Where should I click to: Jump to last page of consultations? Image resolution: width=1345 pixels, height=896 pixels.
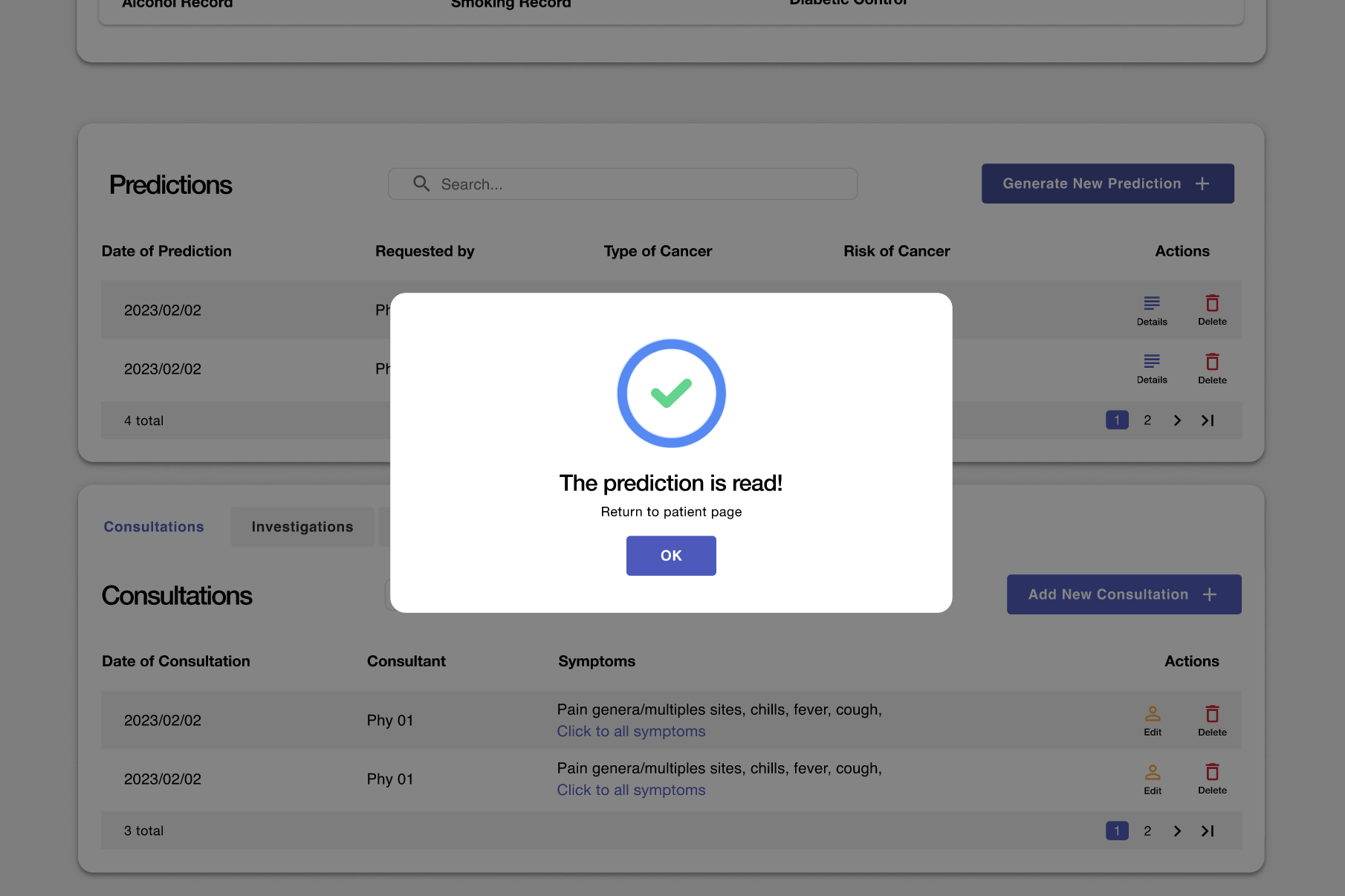coord(1208,831)
